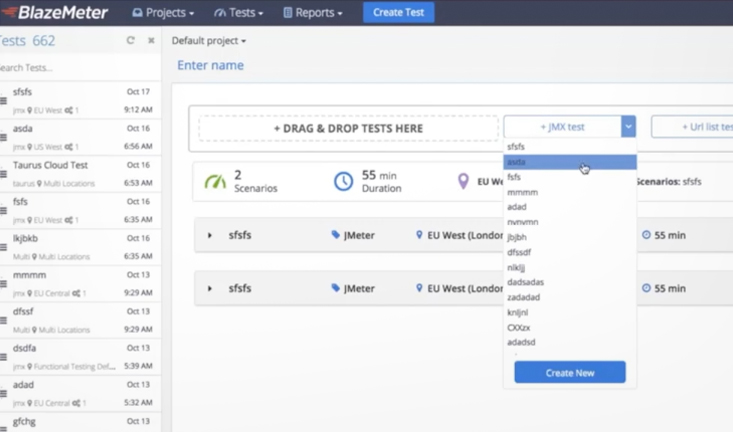Click the Create New button
The image size is (733, 432).
point(570,373)
